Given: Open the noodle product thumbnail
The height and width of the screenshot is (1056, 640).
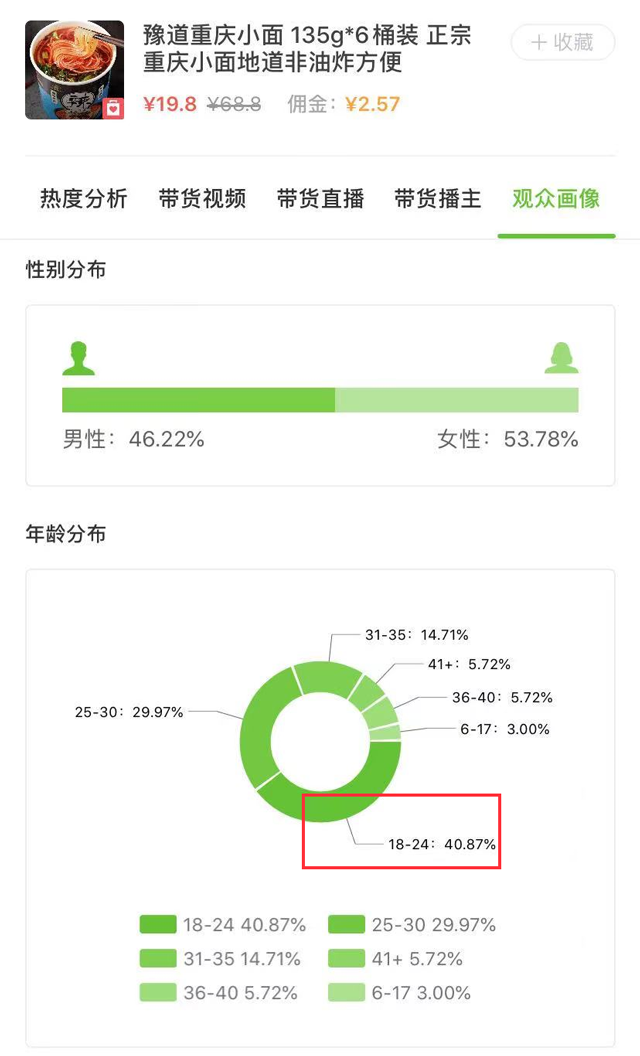Looking at the screenshot, I should (x=75, y=70).
